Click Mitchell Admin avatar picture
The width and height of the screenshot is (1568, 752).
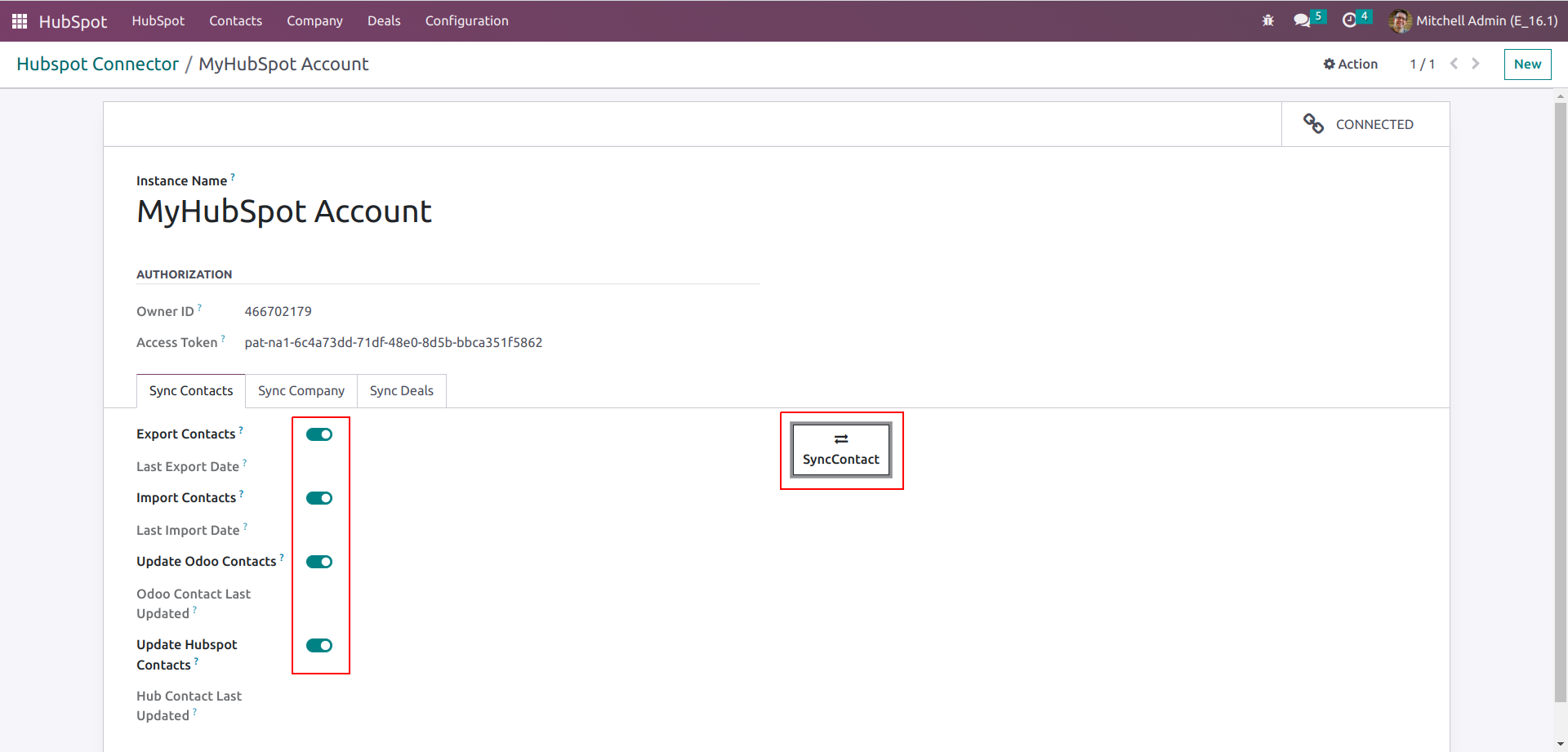point(1400,20)
